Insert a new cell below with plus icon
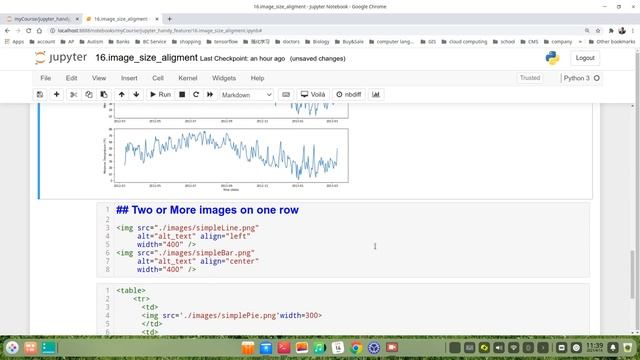 click(x=56, y=95)
